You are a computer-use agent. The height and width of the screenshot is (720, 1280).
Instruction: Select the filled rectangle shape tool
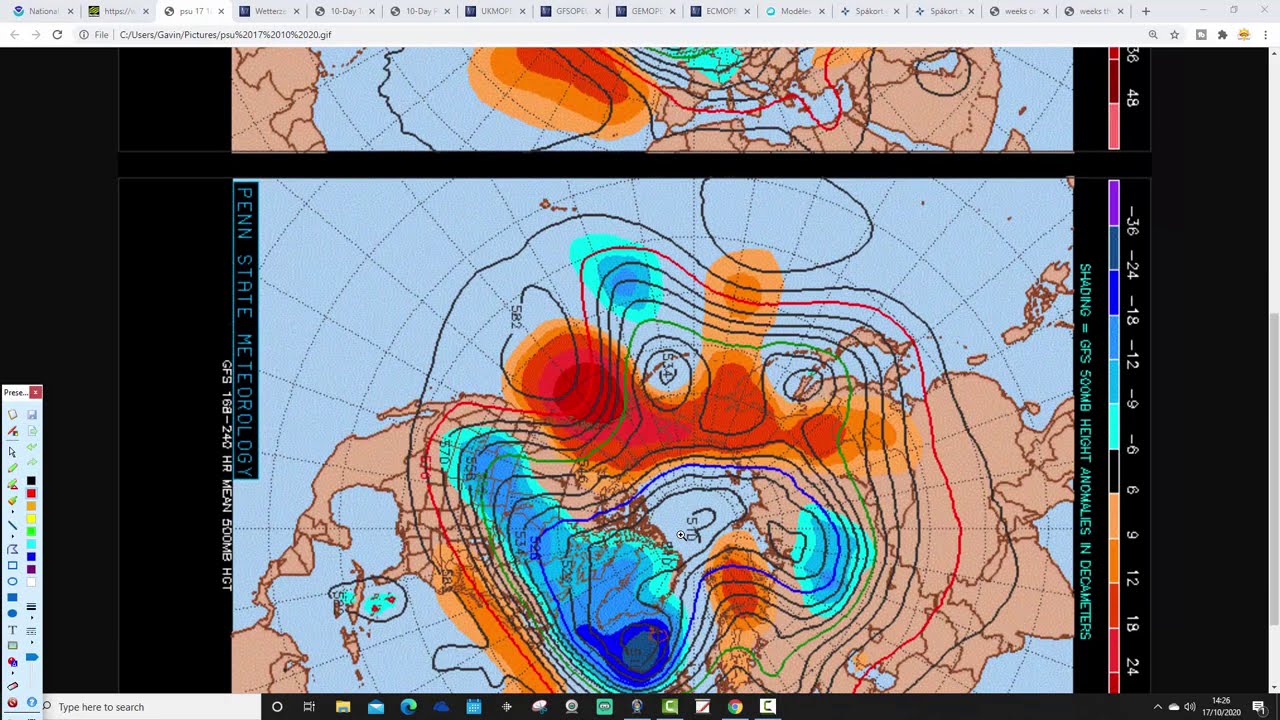[12, 597]
